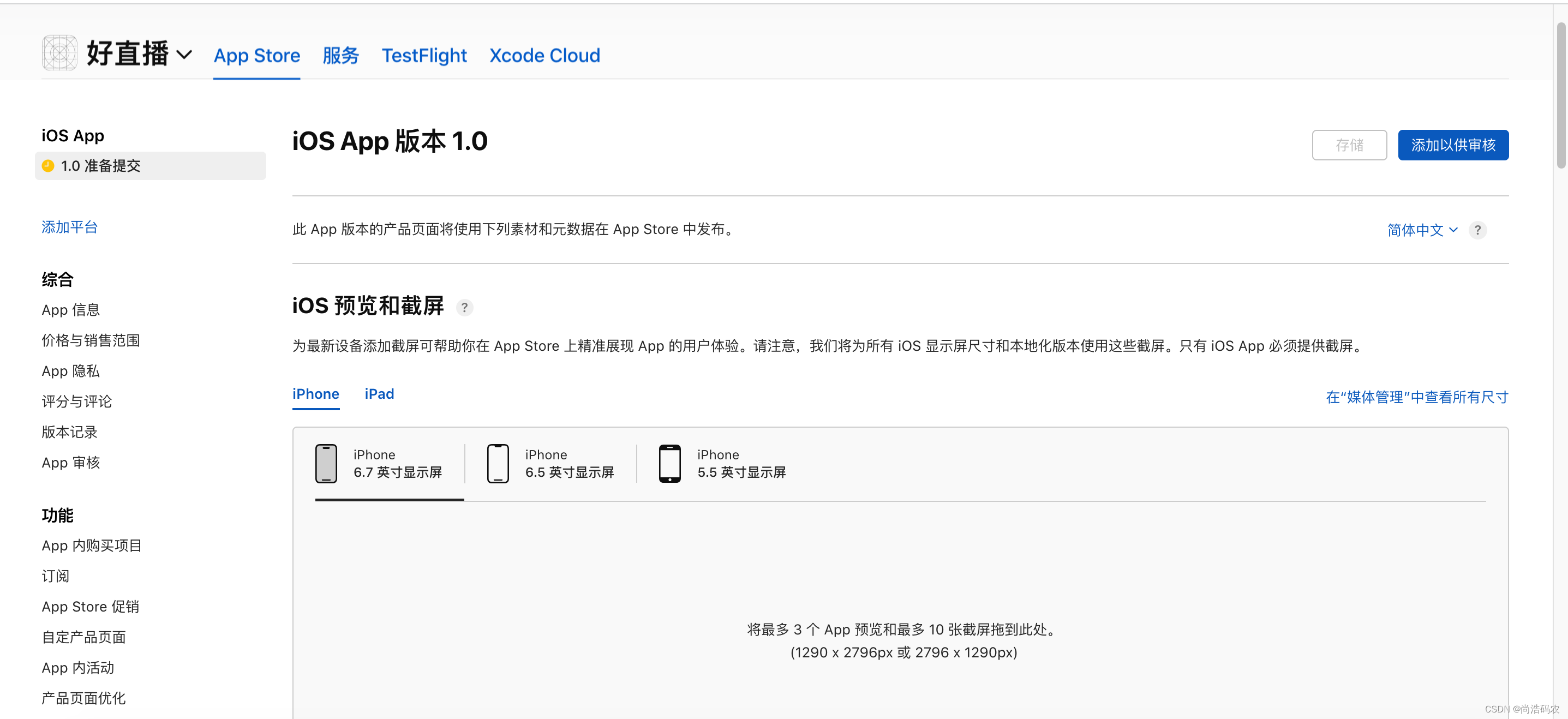Select the iPhone 6.5 英寸显示屏 device icon
This screenshot has height=719, width=1568.
tap(498, 463)
